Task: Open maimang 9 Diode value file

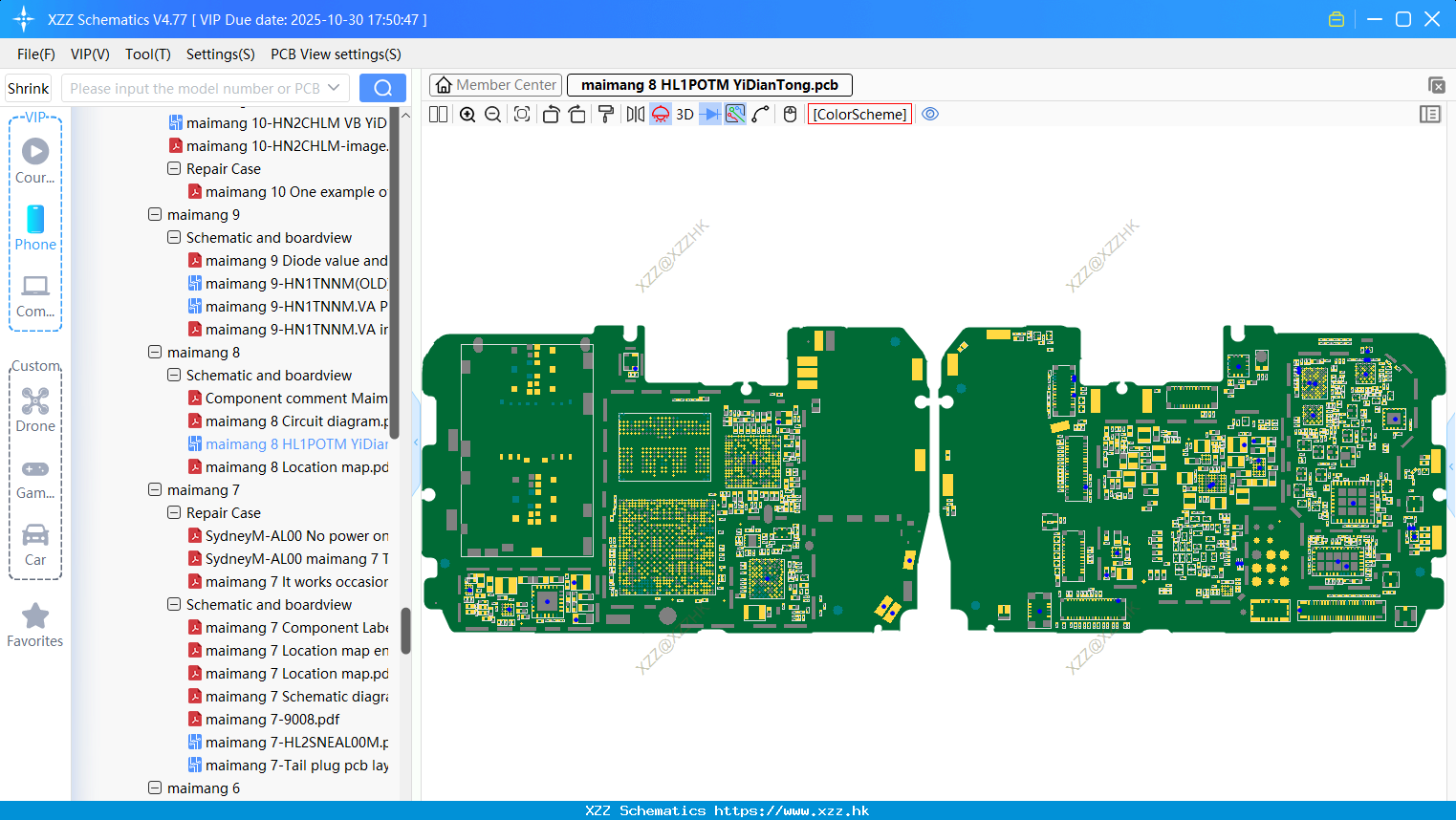Action: point(288,261)
